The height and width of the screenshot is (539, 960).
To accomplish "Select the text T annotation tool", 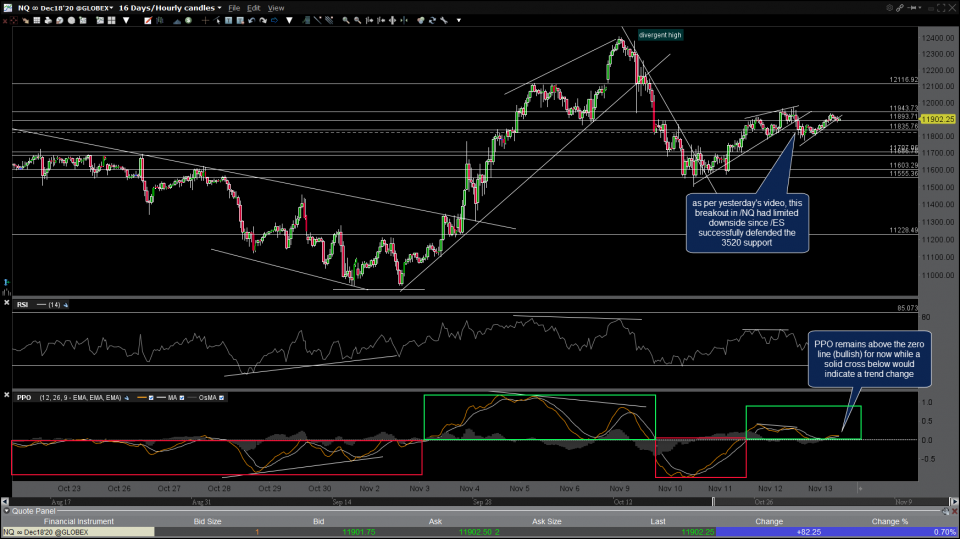I will tap(228, 20).
